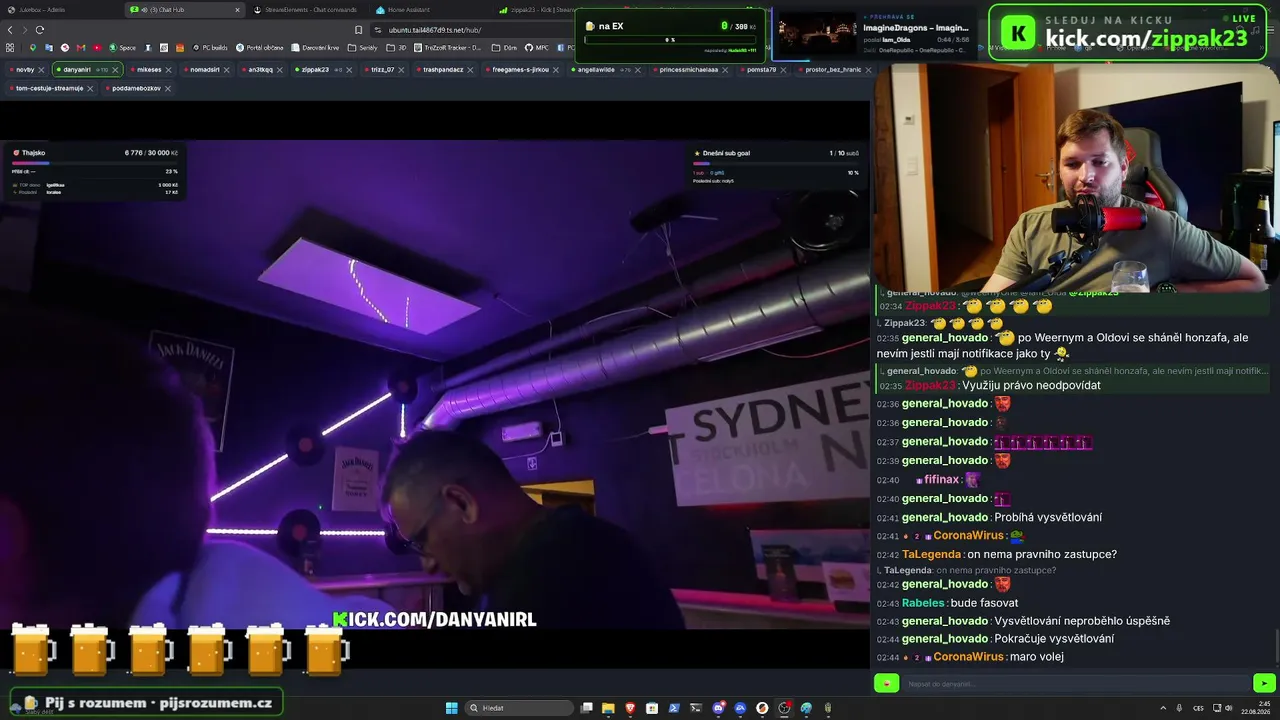Close the poddamebozkov channel tab
Screen dimensions: 1280x720
[168, 88]
